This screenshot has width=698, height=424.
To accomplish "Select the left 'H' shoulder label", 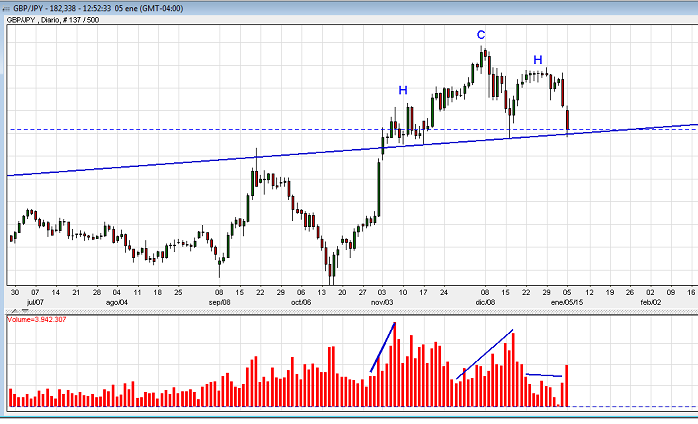I will [403, 90].
